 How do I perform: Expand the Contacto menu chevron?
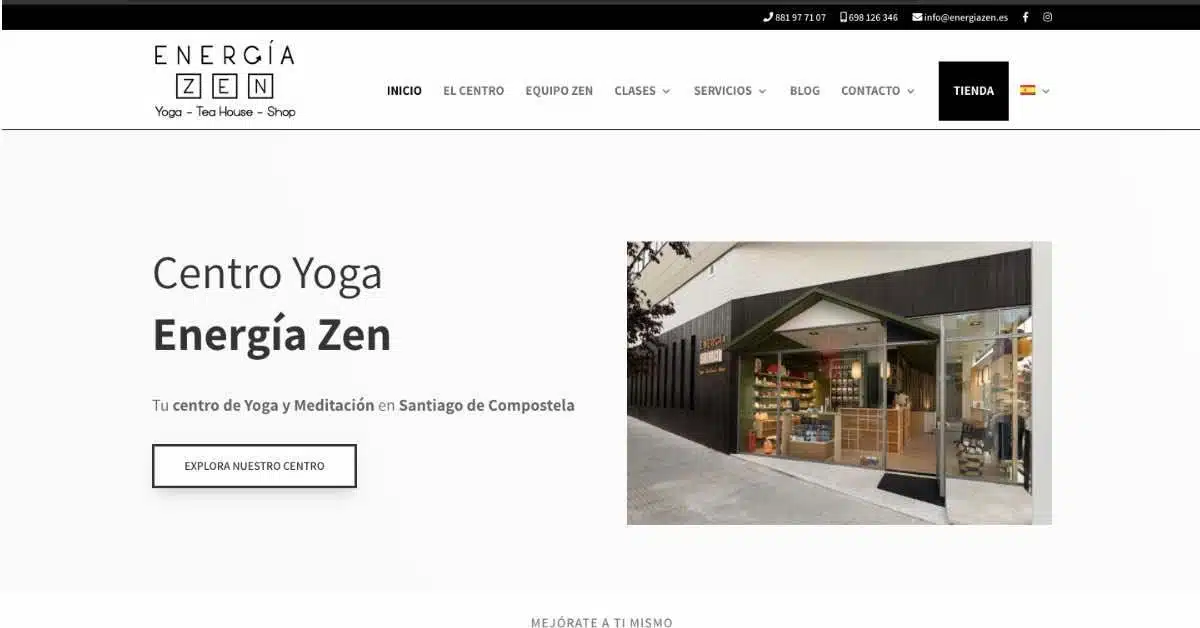910,91
